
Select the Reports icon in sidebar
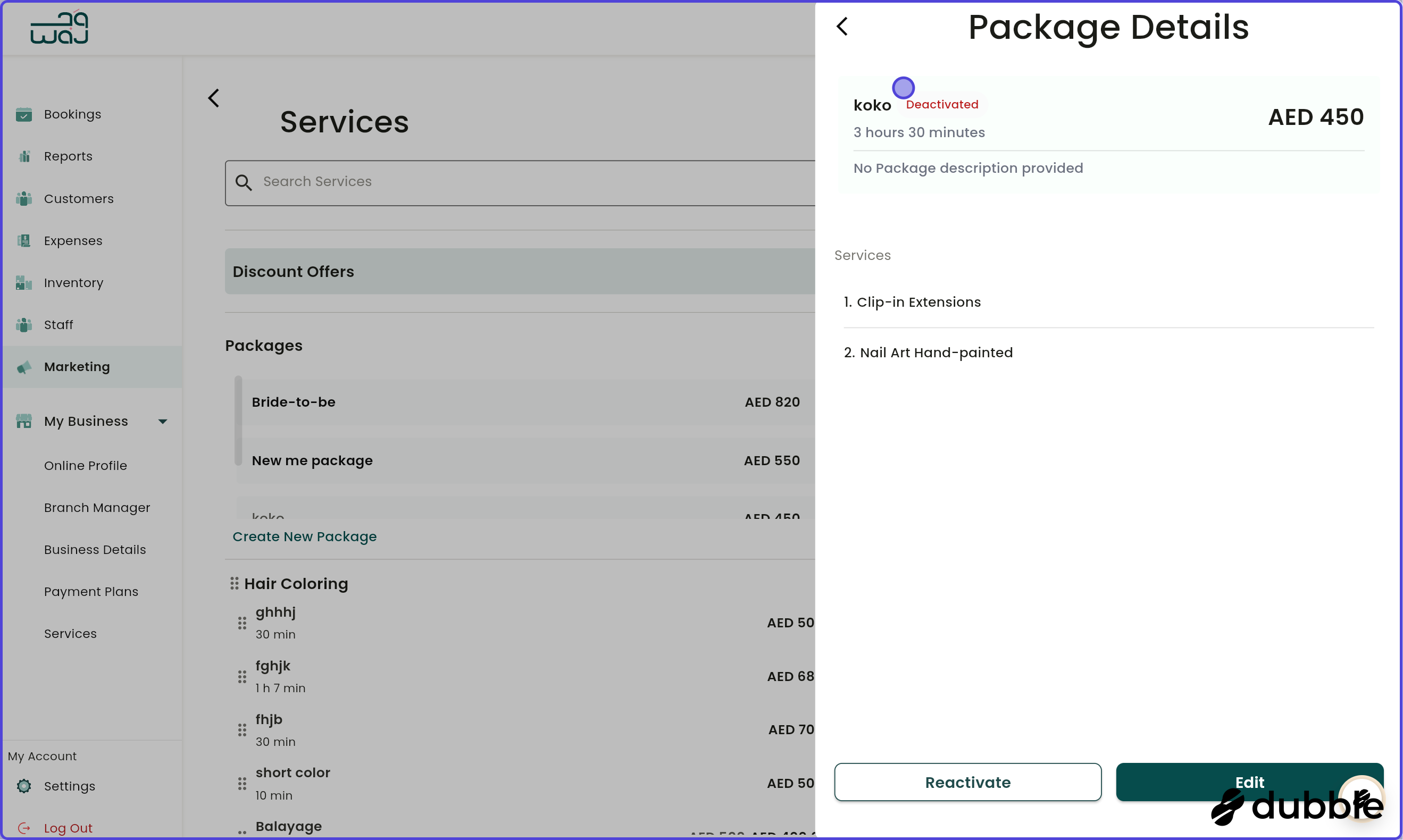click(x=24, y=156)
